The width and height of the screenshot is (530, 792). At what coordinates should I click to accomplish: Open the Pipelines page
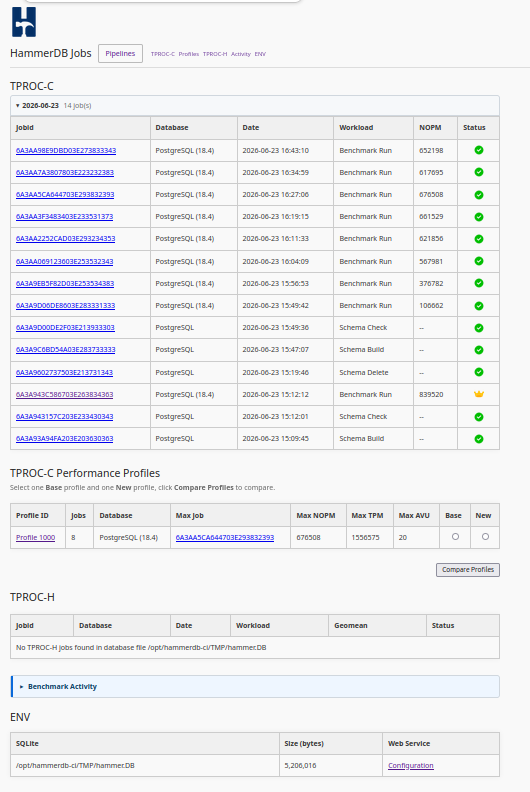click(x=120, y=54)
